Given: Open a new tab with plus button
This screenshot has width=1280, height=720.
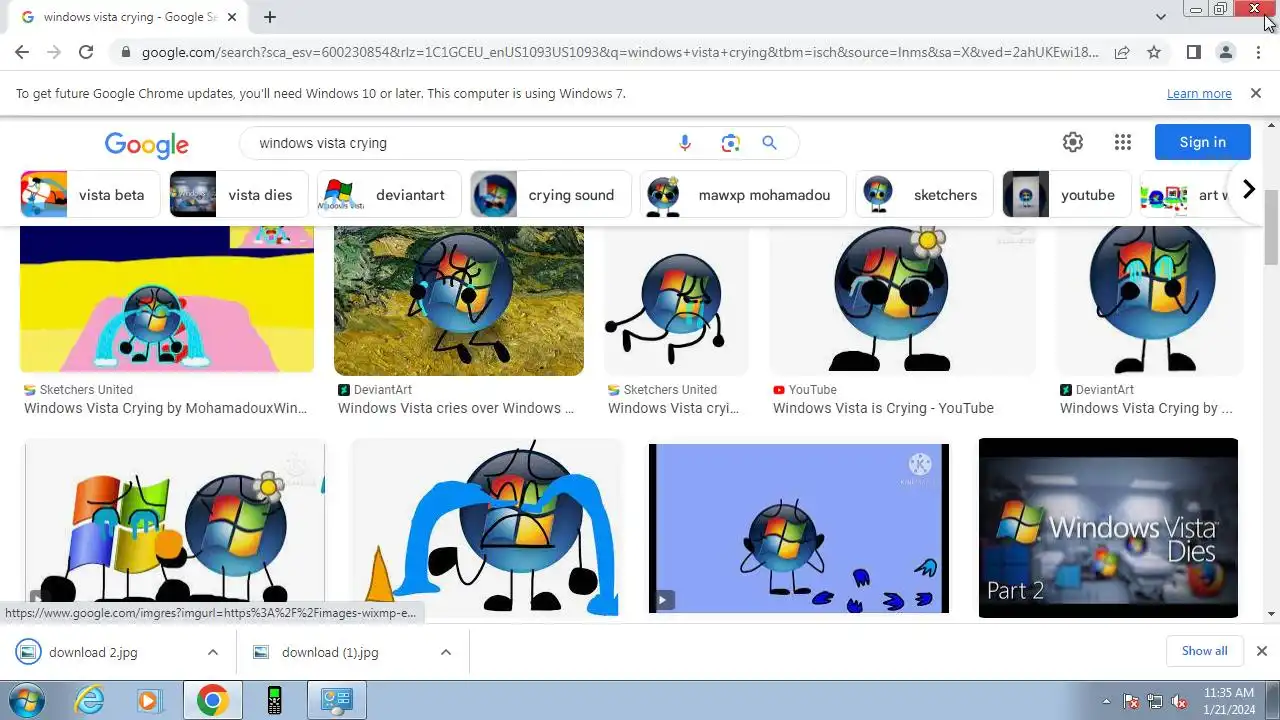Looking at the screenshot, I should [270, 17].
